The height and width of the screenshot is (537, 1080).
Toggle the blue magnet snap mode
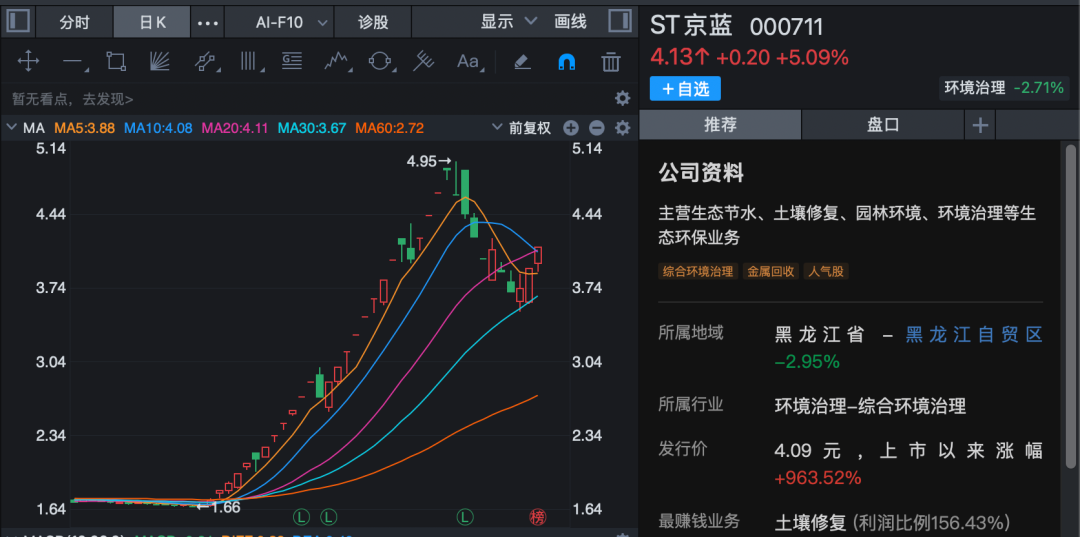566,62
